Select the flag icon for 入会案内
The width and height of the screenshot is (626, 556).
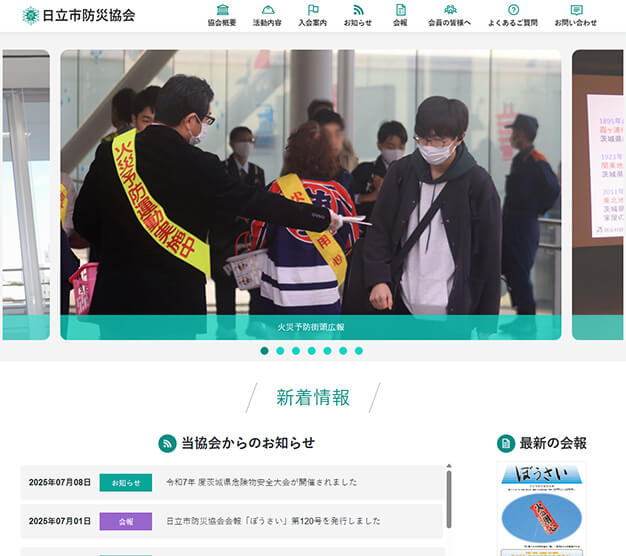click(x=313, y=10)
